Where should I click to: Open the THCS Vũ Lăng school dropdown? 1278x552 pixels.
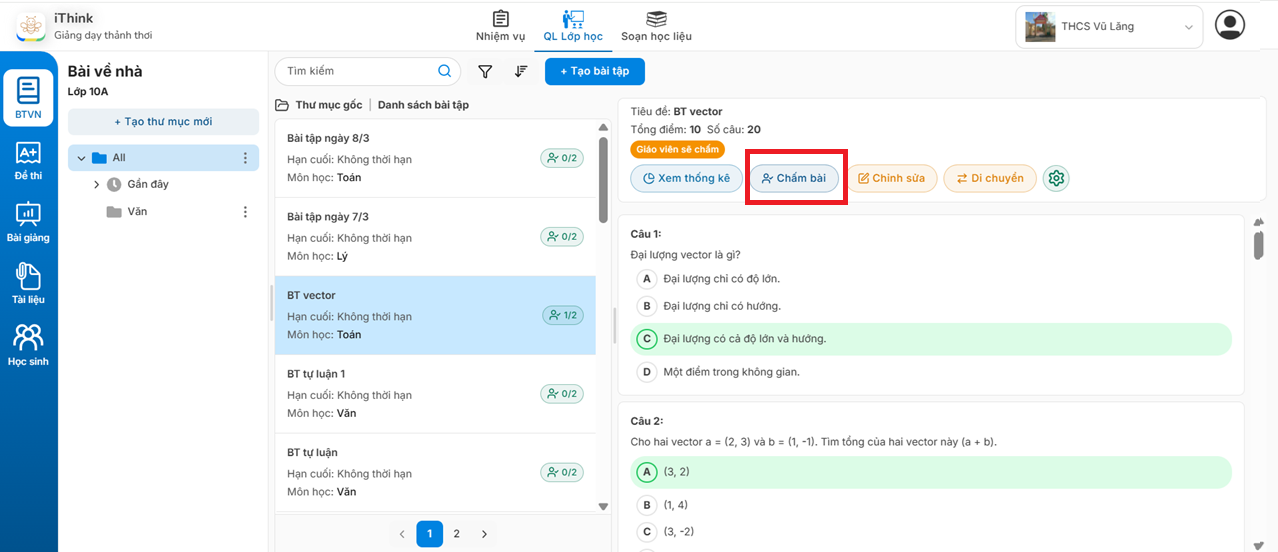(x=1110, y=27)
